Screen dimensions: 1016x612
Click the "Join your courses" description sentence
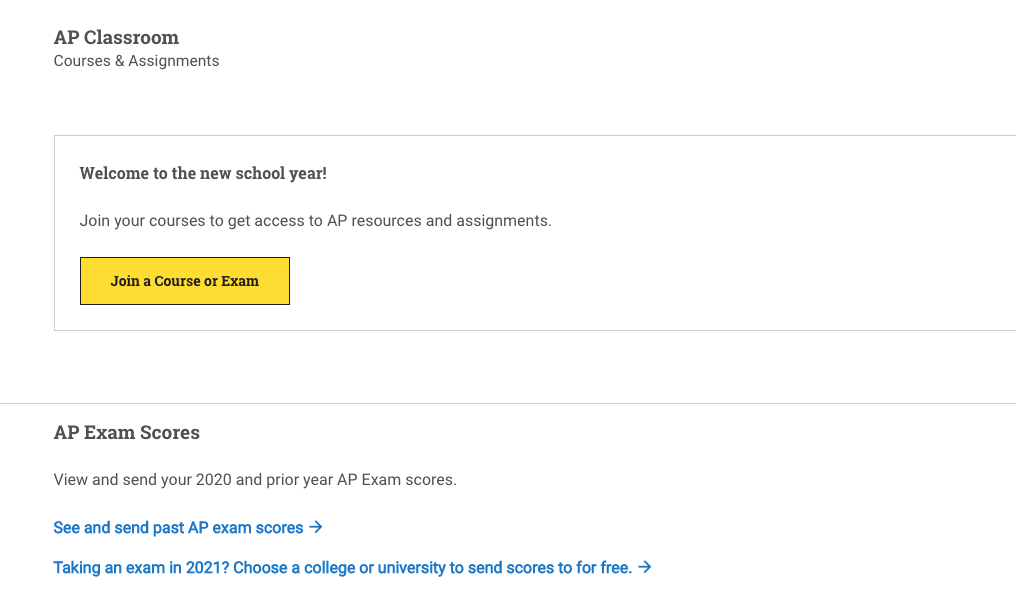coord(315,220)
